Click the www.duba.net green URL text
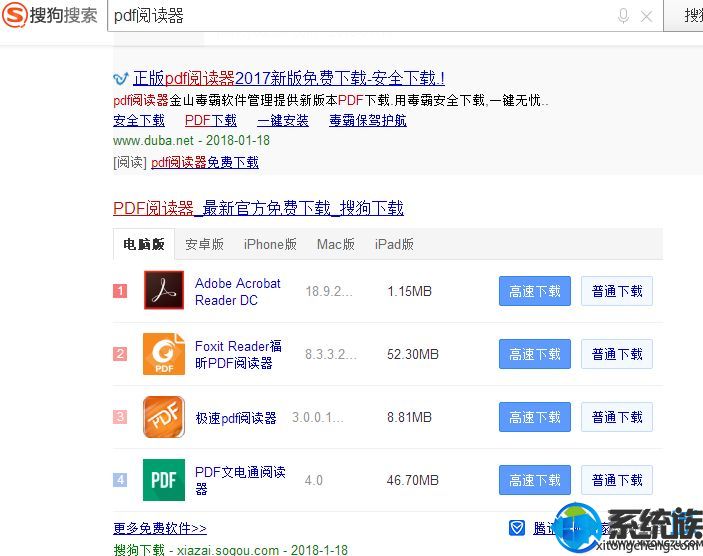The height and width of the screenshot is (556, 703). click(153, 140)
